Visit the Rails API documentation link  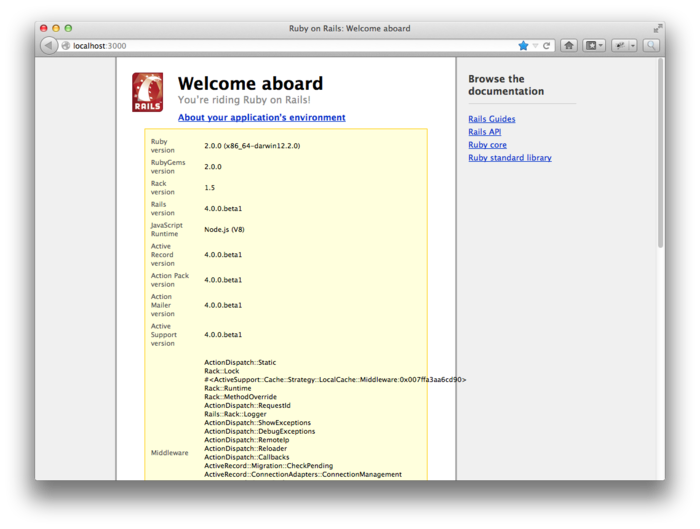[x=485, y=132]
